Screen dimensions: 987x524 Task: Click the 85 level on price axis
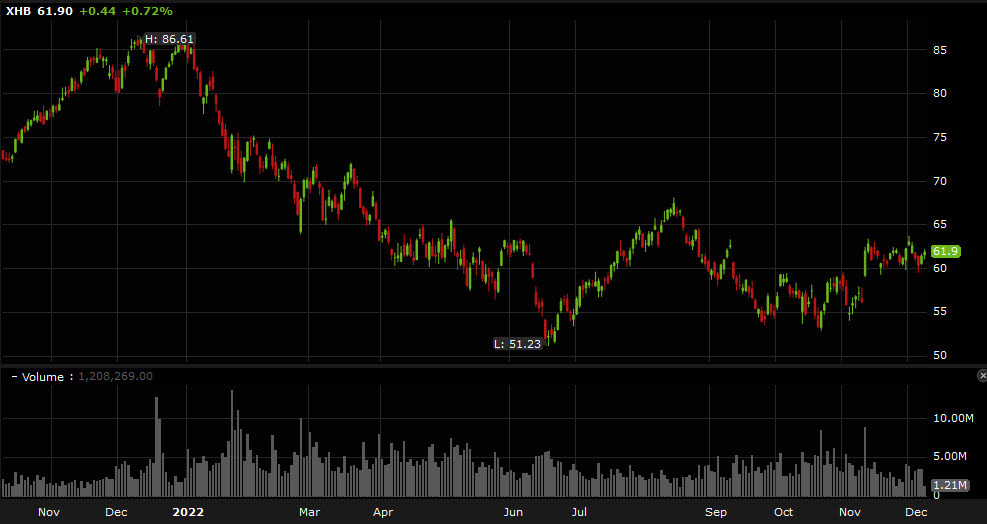click(x=939, y=50)
